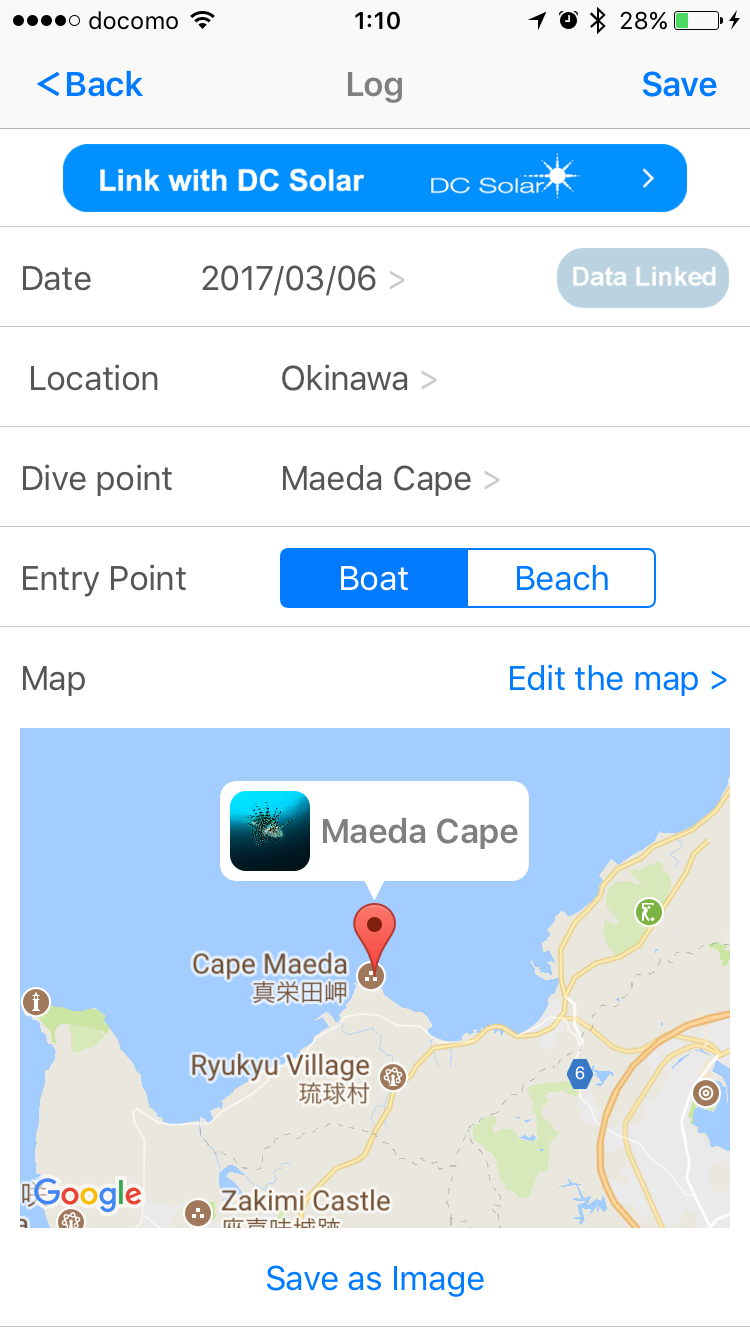Tap the battery icon in status bar
Viewport: 750px width, 1334px height.
pyautogui.click(x=697, y=21)
